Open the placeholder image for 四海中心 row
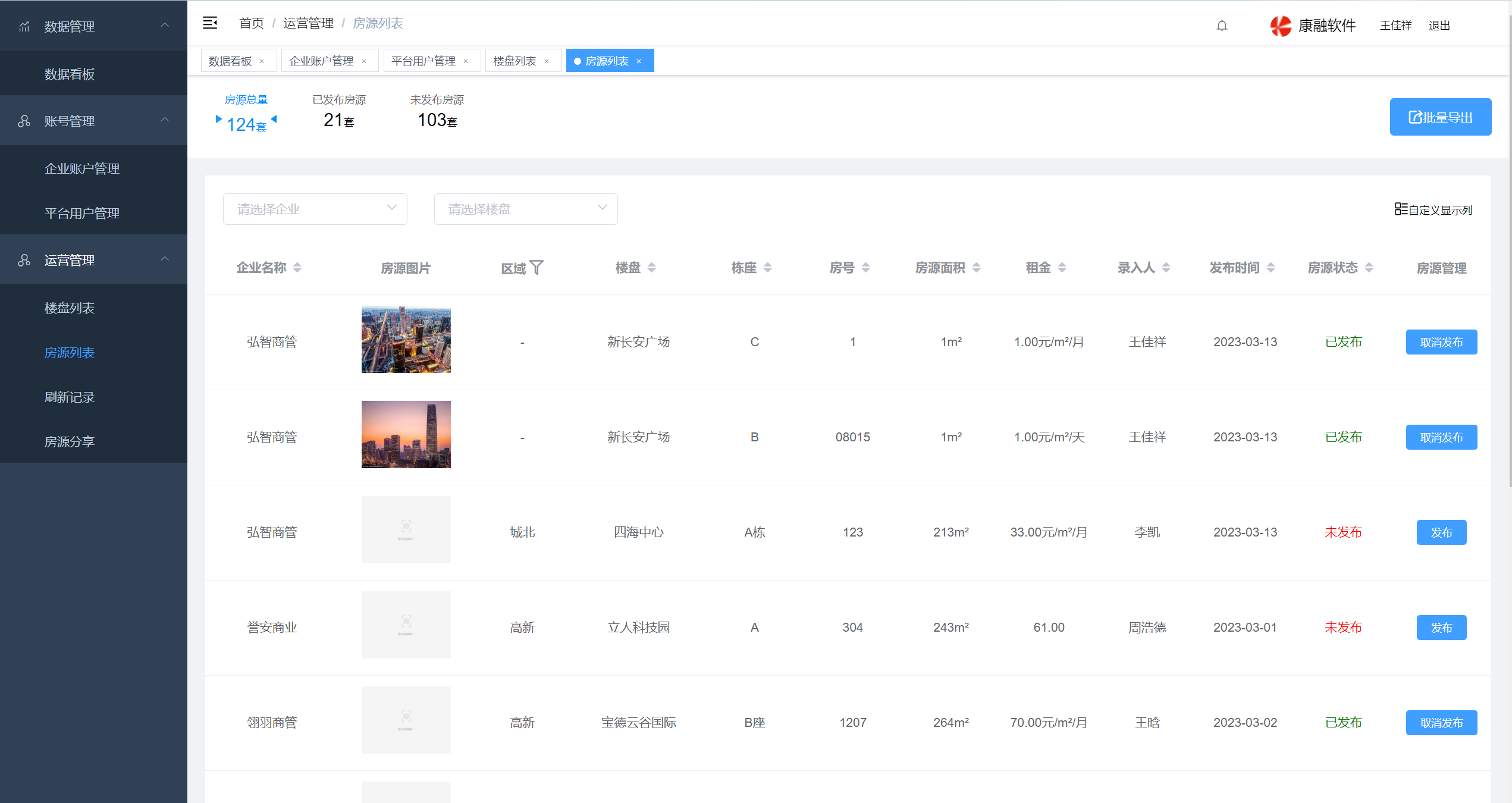The height and width of the screenshot is (803, 1512). (406, 530)
